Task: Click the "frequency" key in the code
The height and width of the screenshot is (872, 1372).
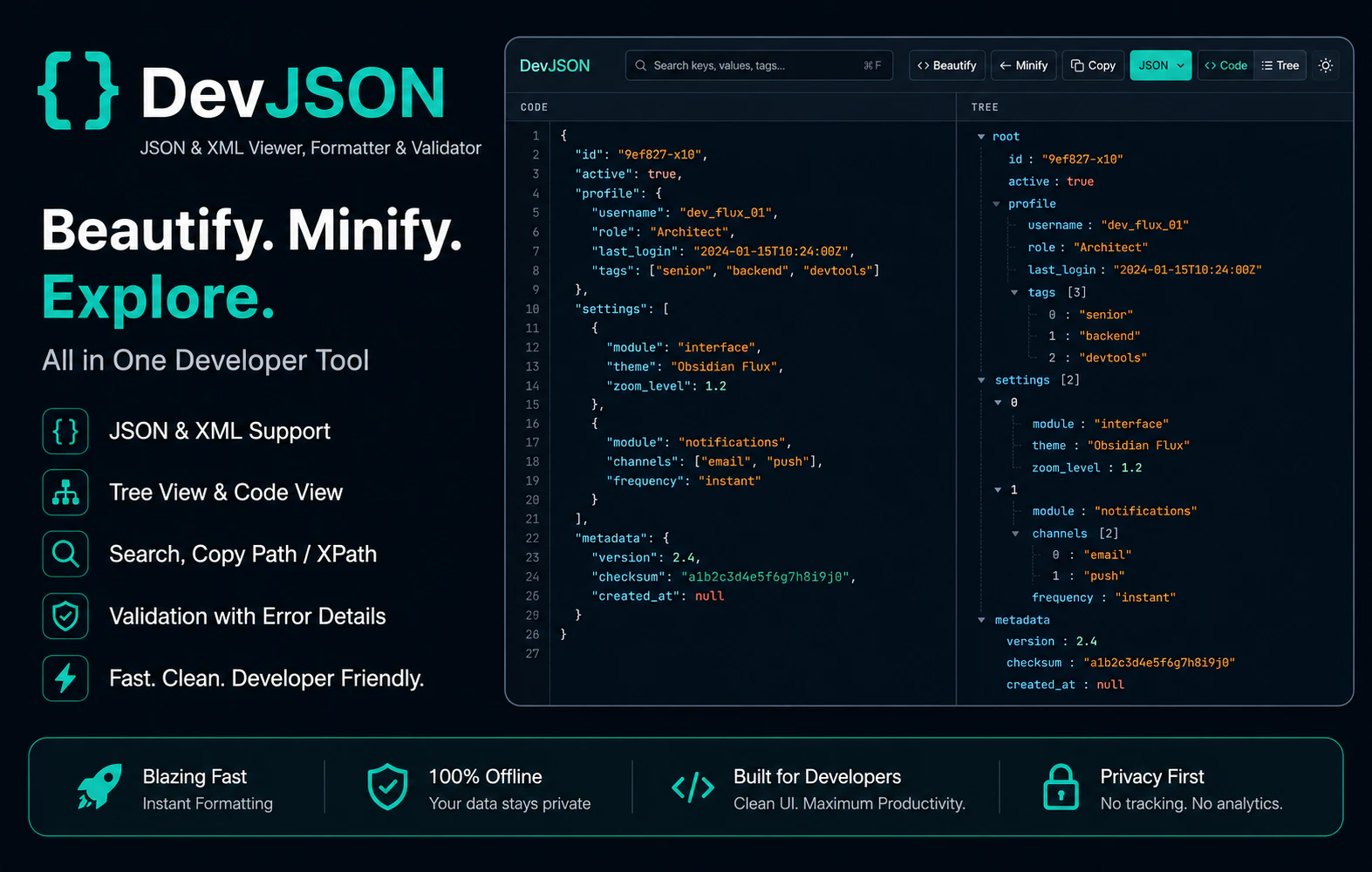Action: pyautogui.click(x=645, y=481)
